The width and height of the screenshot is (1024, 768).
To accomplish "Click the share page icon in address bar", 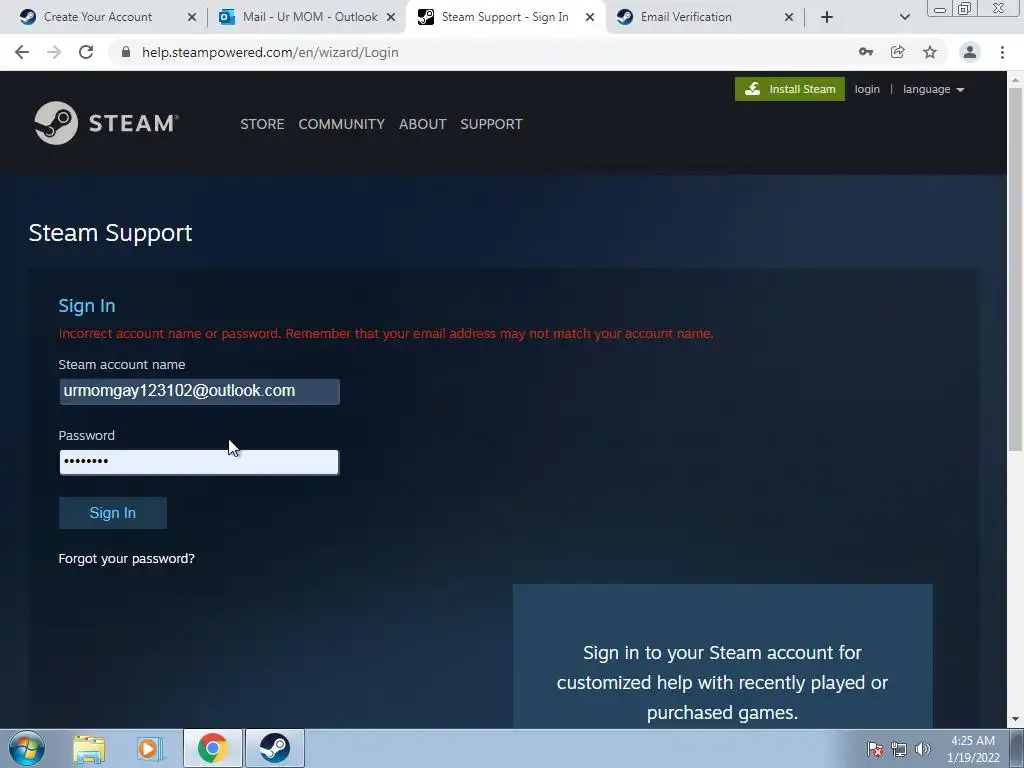I will pos(898,52).
